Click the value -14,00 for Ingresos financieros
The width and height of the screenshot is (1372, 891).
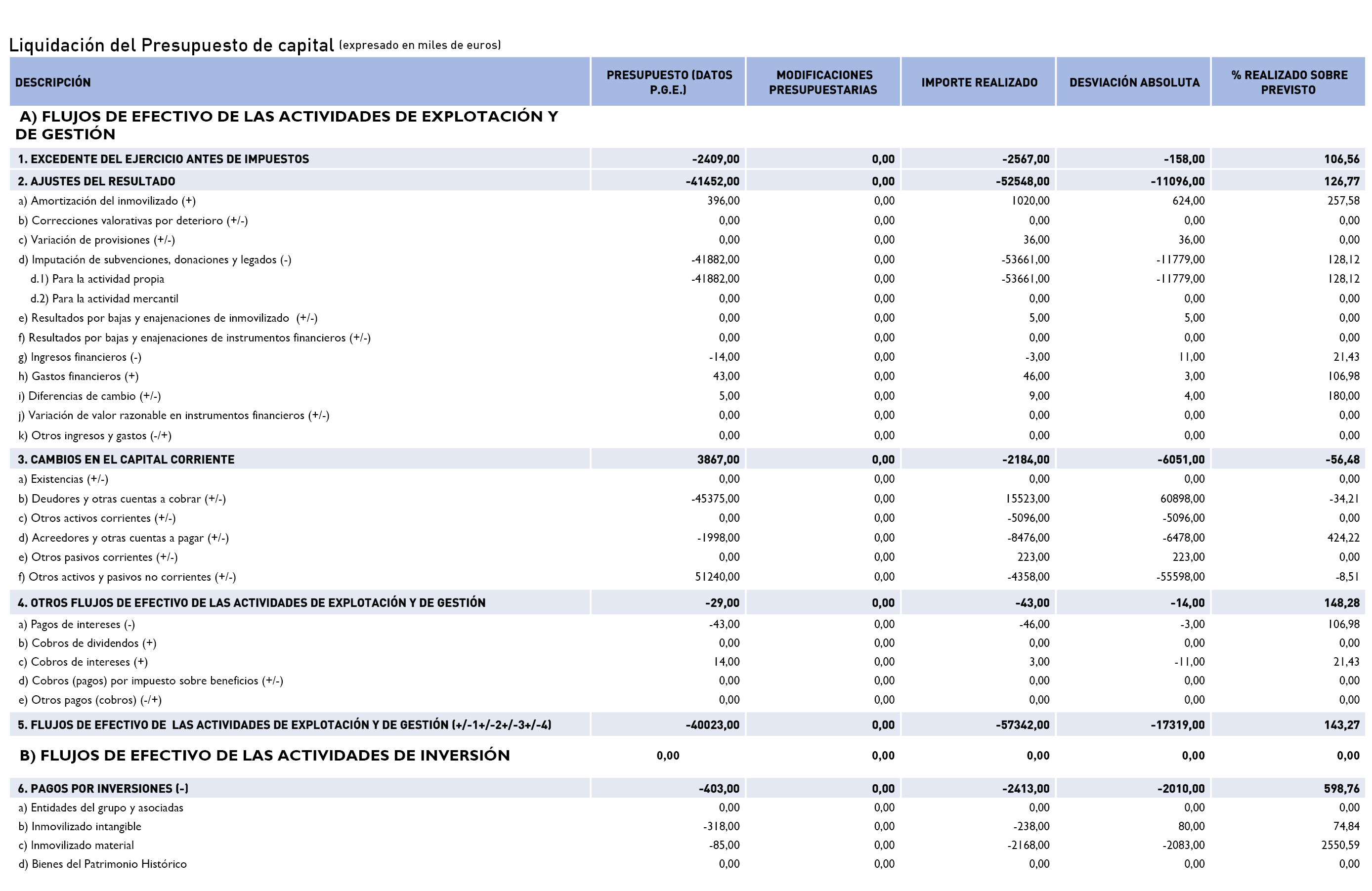click(724, 357)
